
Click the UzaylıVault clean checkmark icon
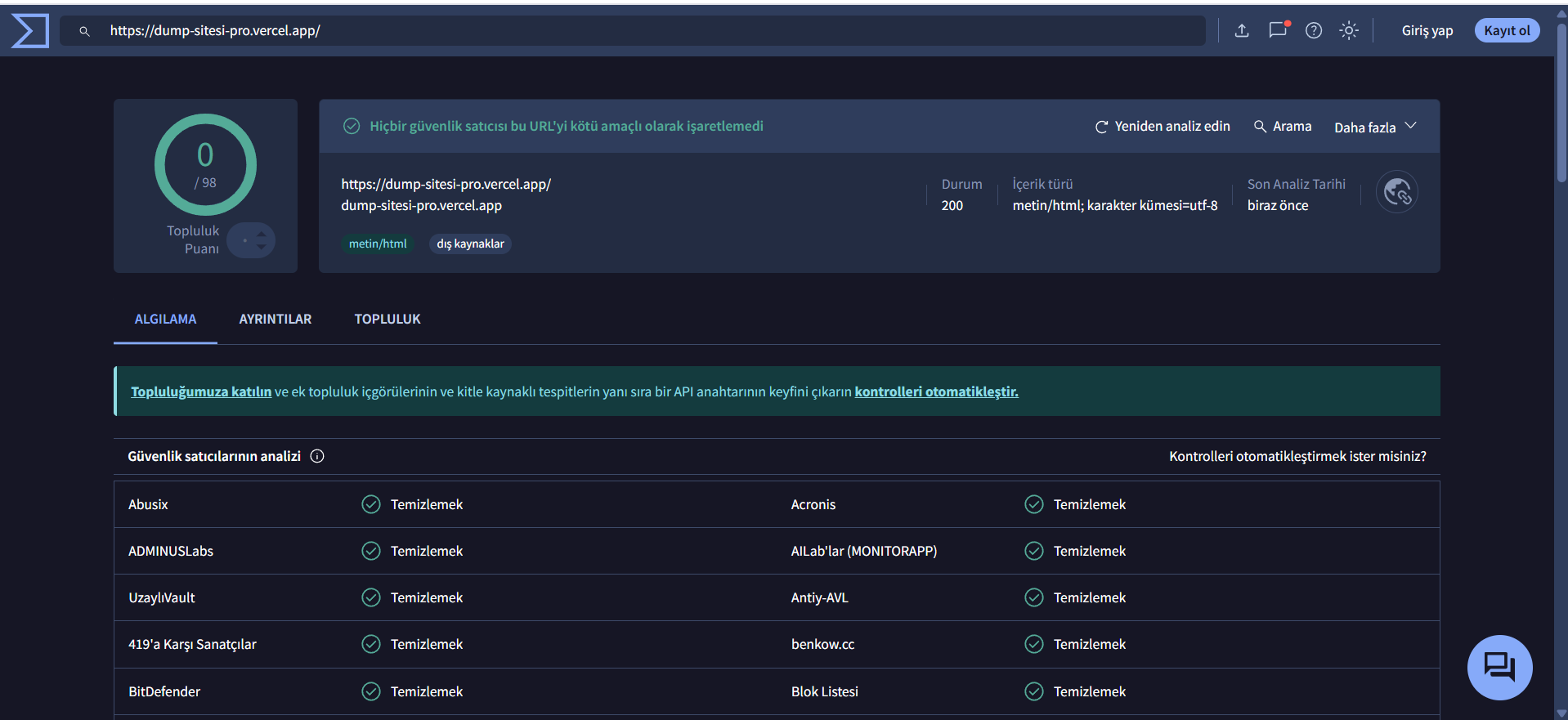371,597
